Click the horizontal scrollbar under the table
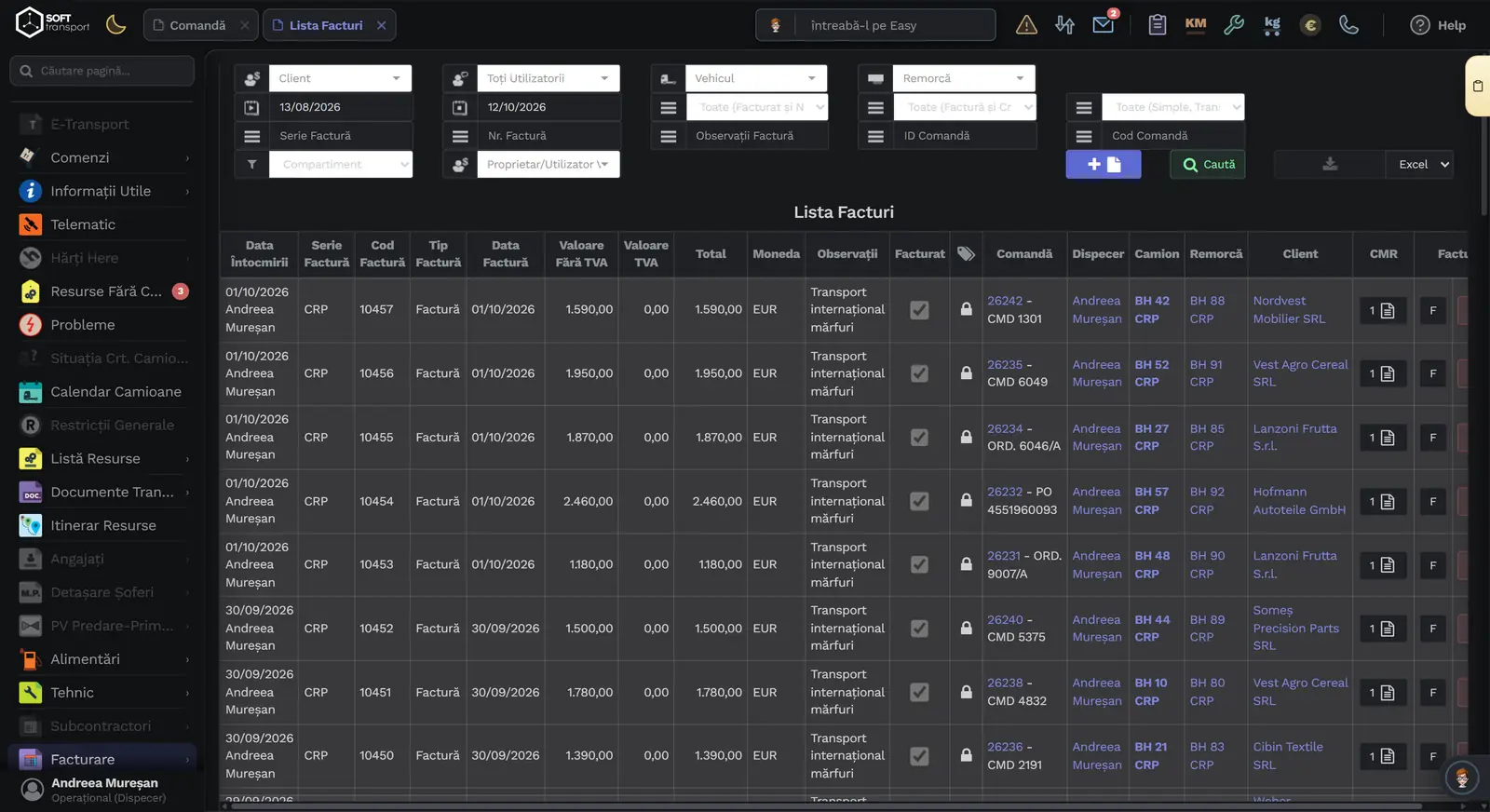1490x812 pixels. click(824, 806)
